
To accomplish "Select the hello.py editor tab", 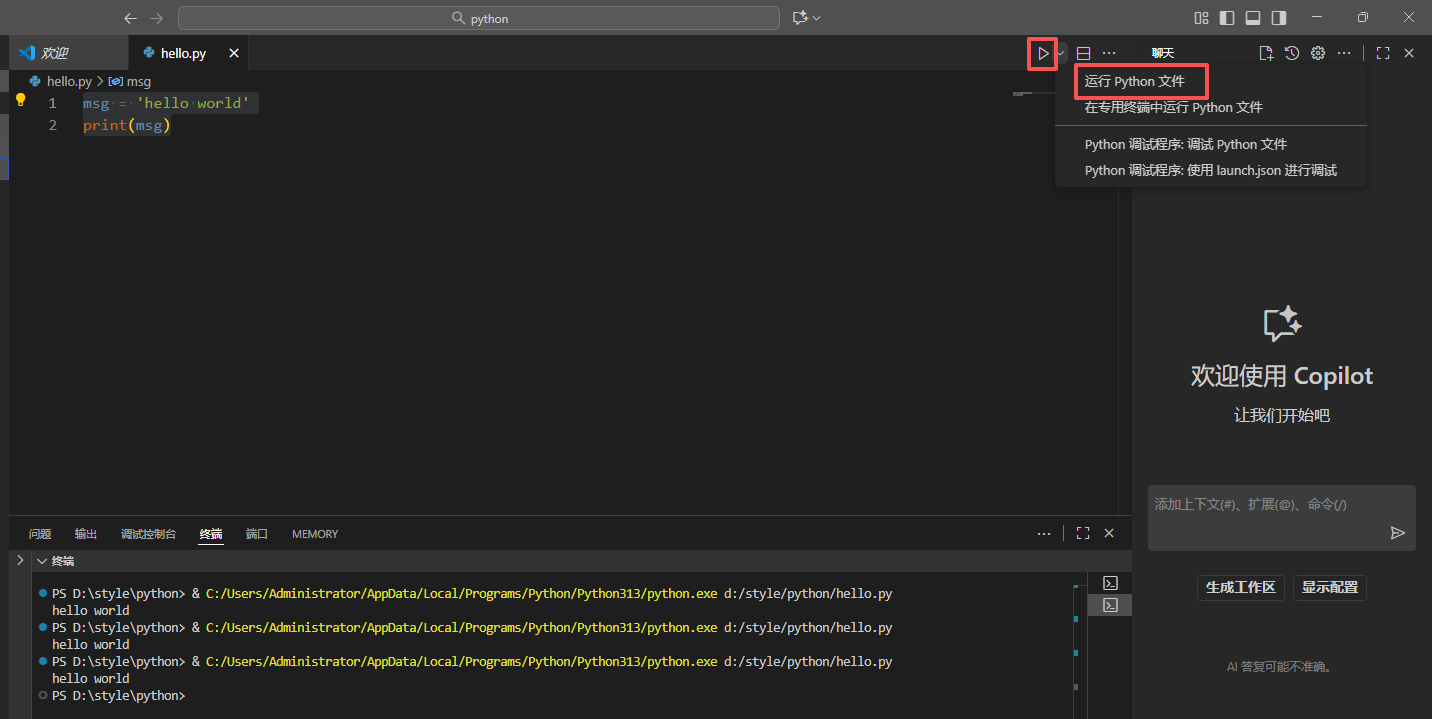I will click(183, 53).
